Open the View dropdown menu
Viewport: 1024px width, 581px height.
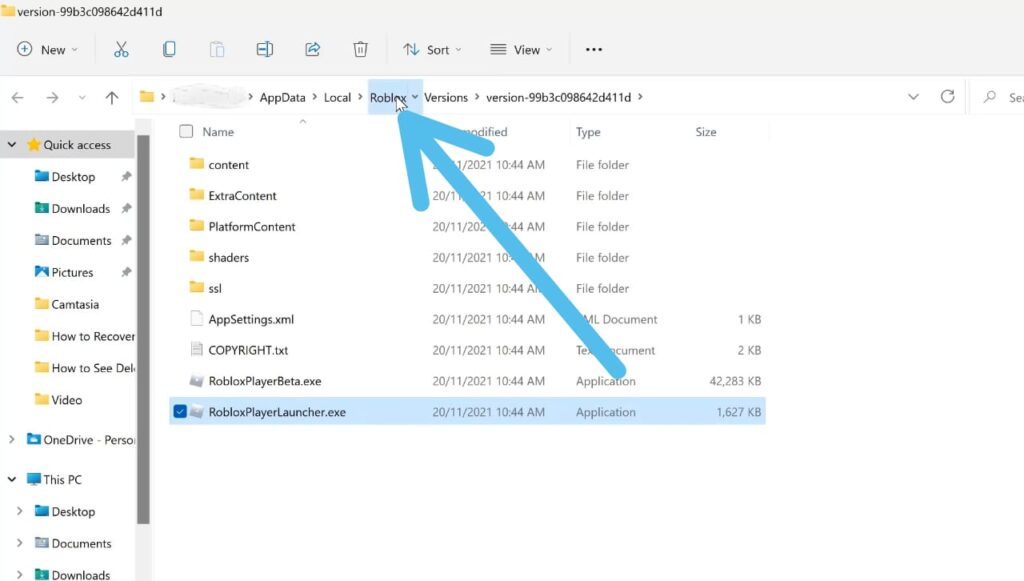point(521,50)
